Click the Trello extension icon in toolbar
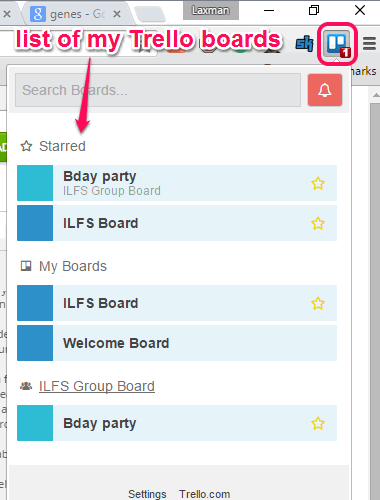This screenshot has height=500, width=380. point(338,44)
